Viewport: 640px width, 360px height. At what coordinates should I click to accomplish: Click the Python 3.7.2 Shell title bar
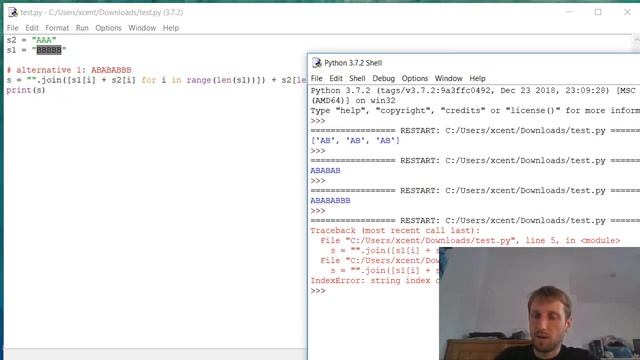473,63
